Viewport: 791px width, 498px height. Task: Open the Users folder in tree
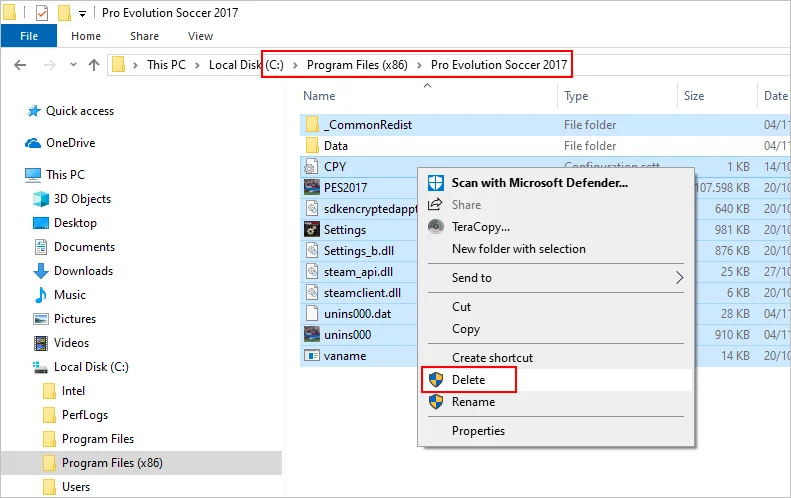tap(76, 487)
